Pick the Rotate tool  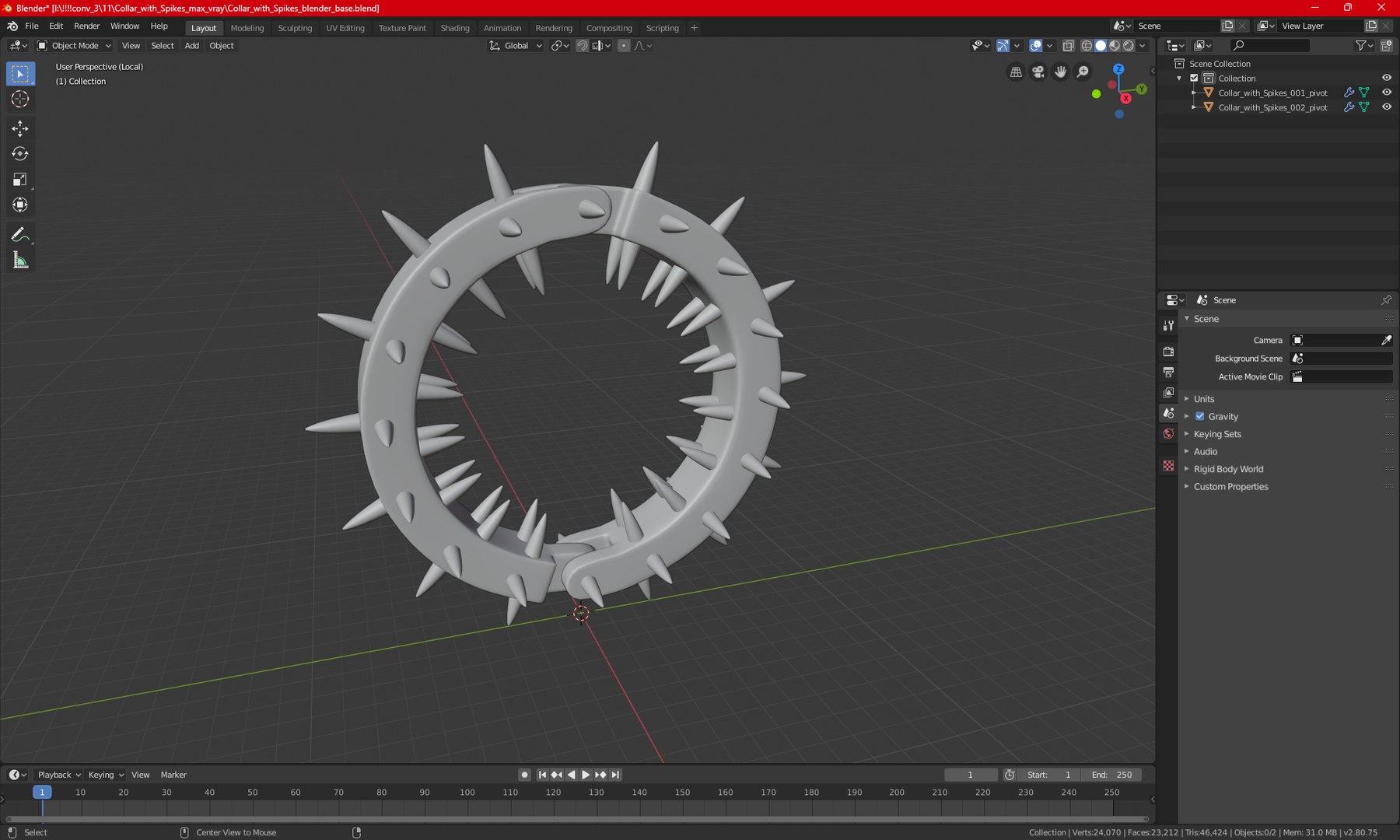(x=20, y=154)
